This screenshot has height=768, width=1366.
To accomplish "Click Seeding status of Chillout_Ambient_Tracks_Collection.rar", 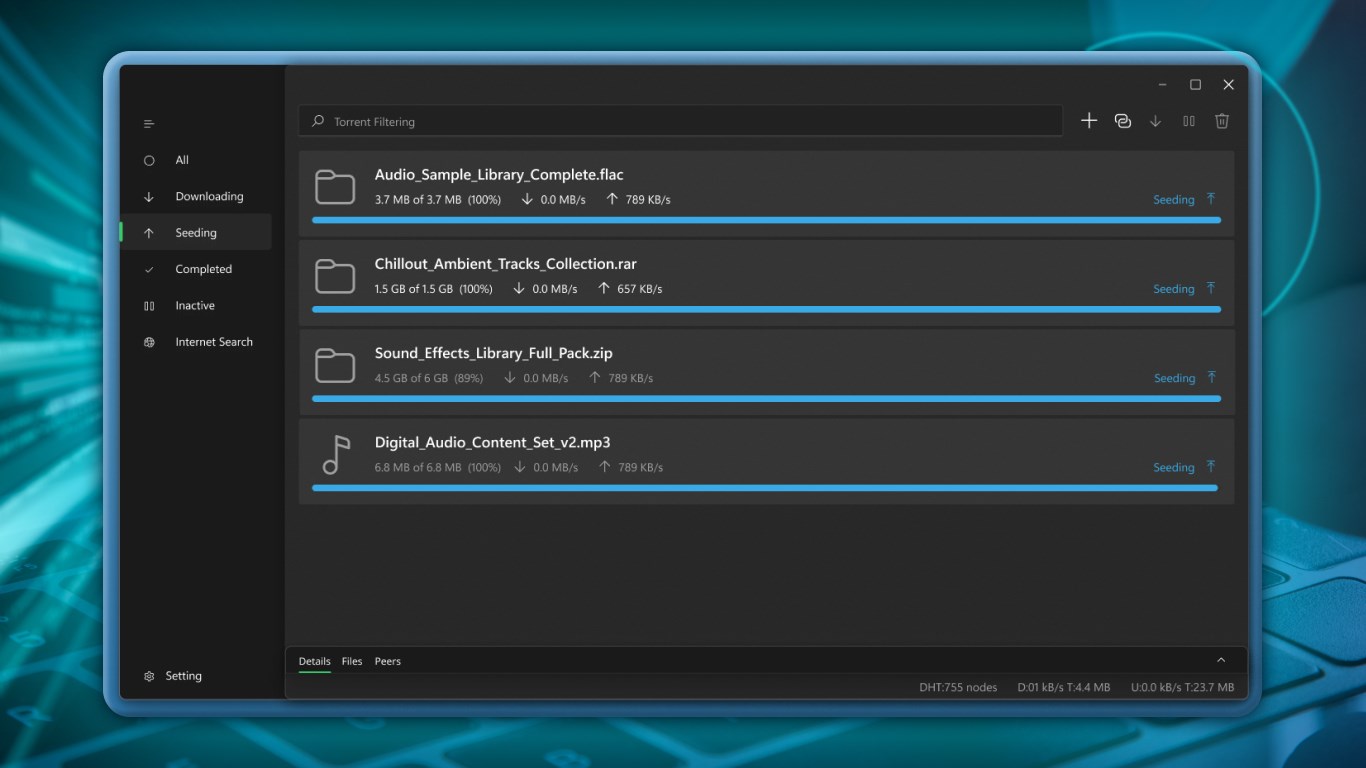I will [1174, 289].
